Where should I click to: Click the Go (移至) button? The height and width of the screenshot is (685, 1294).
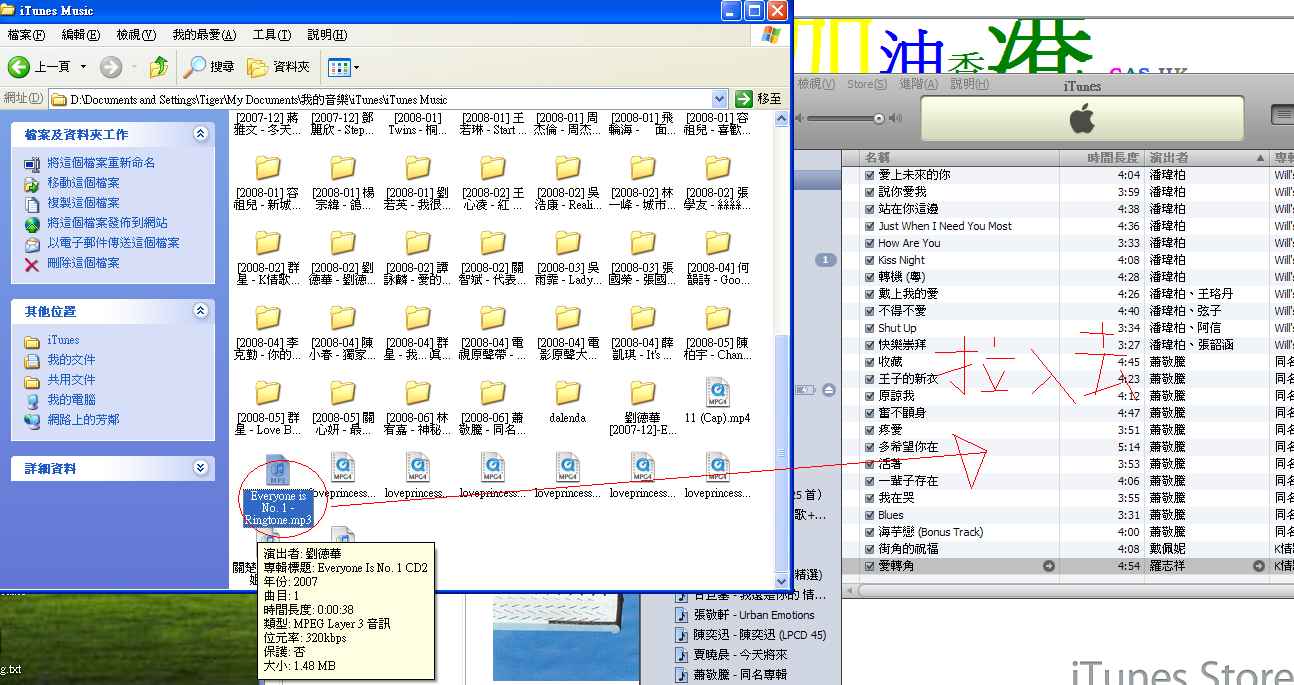pos(758,99)
